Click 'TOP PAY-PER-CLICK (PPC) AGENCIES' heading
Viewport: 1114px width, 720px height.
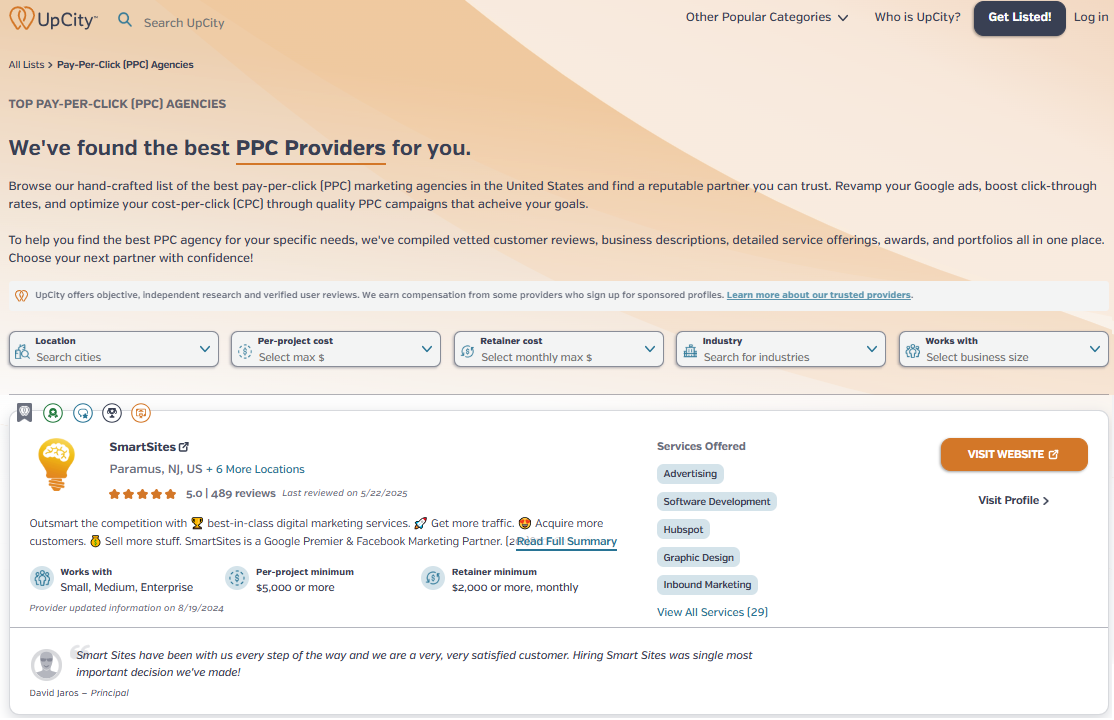(x=117, y=104)
